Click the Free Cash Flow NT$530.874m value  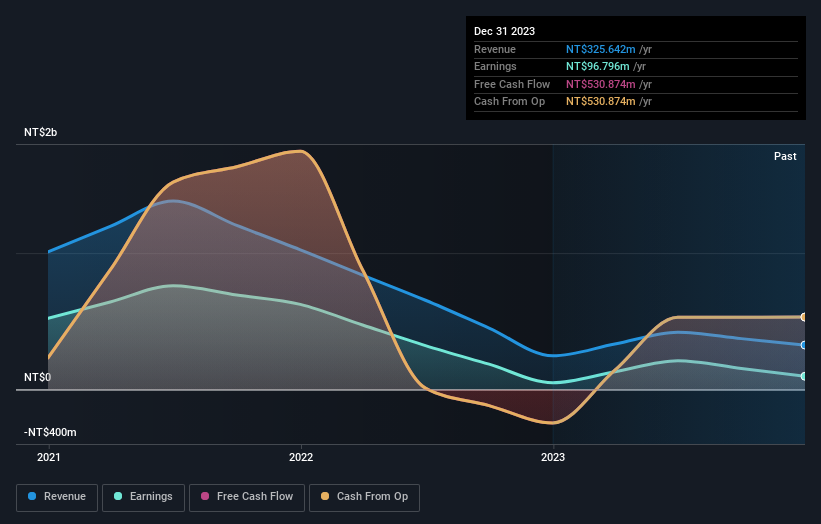[x=601, y=84]
